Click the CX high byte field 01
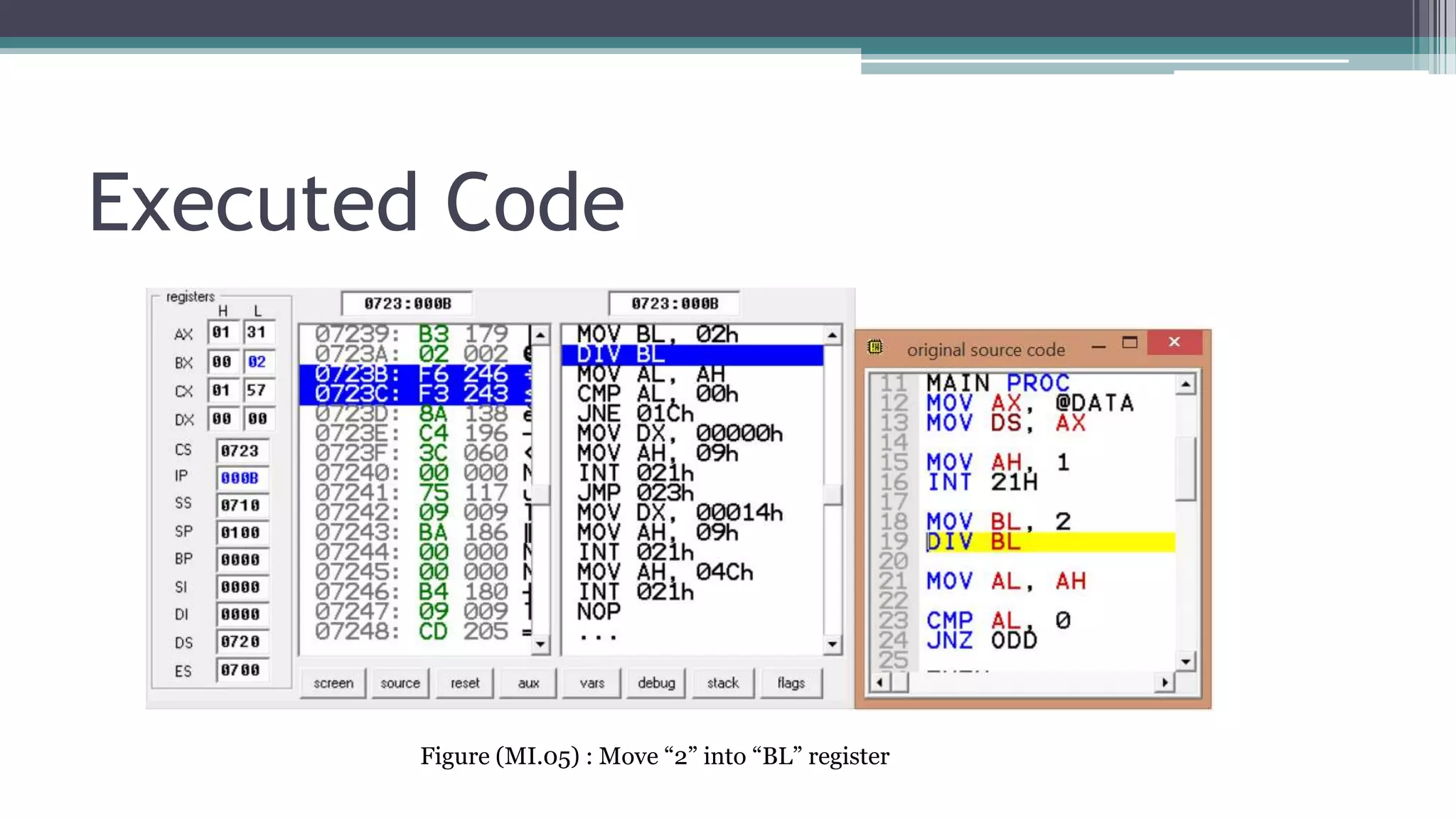Image resolution: width=1456 pixels, height=819 pixels. coord(222,390)
